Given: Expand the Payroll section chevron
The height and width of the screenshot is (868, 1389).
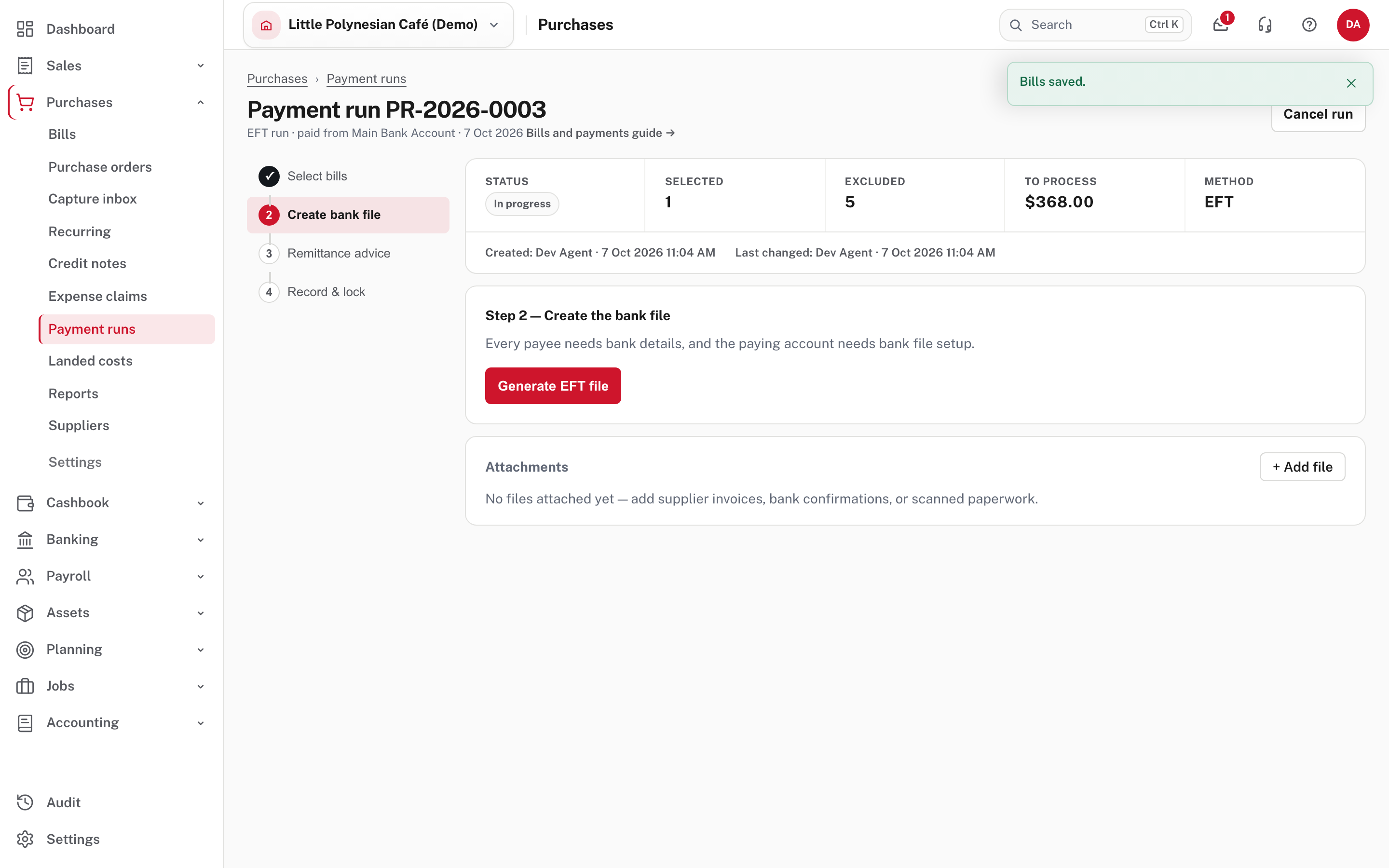Looking at the screenshot, I should (x=200, y=576).
